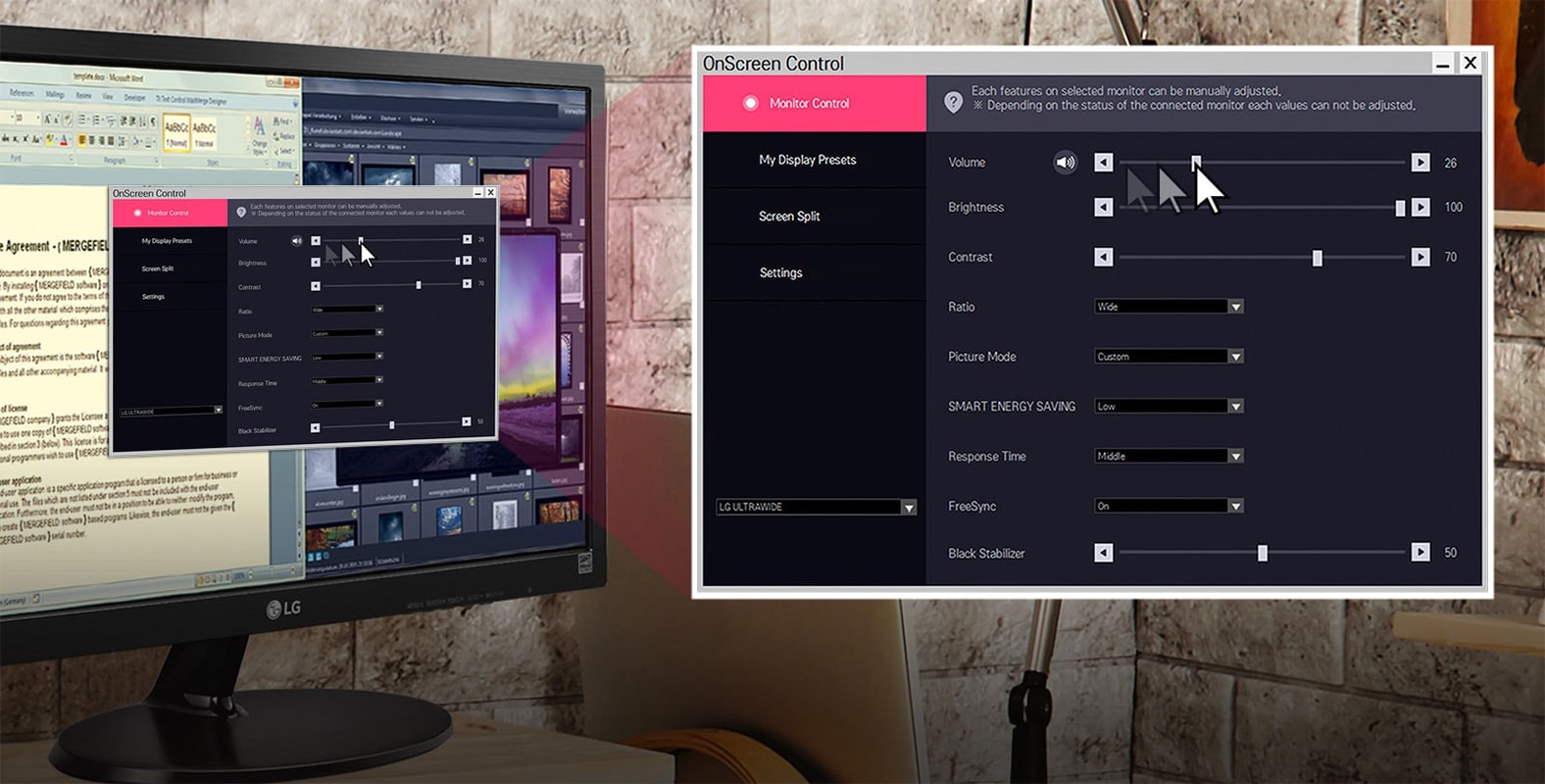Decrease Contrast with left arrow
This screenshot has width=1545, height=784.
coord(1104,257)
